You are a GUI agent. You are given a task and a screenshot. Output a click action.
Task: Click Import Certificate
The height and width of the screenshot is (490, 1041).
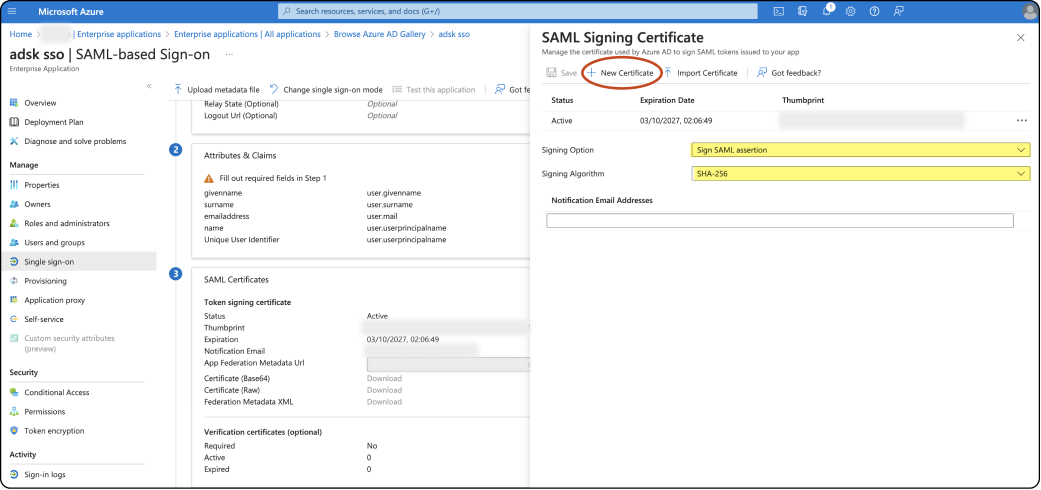700,73
